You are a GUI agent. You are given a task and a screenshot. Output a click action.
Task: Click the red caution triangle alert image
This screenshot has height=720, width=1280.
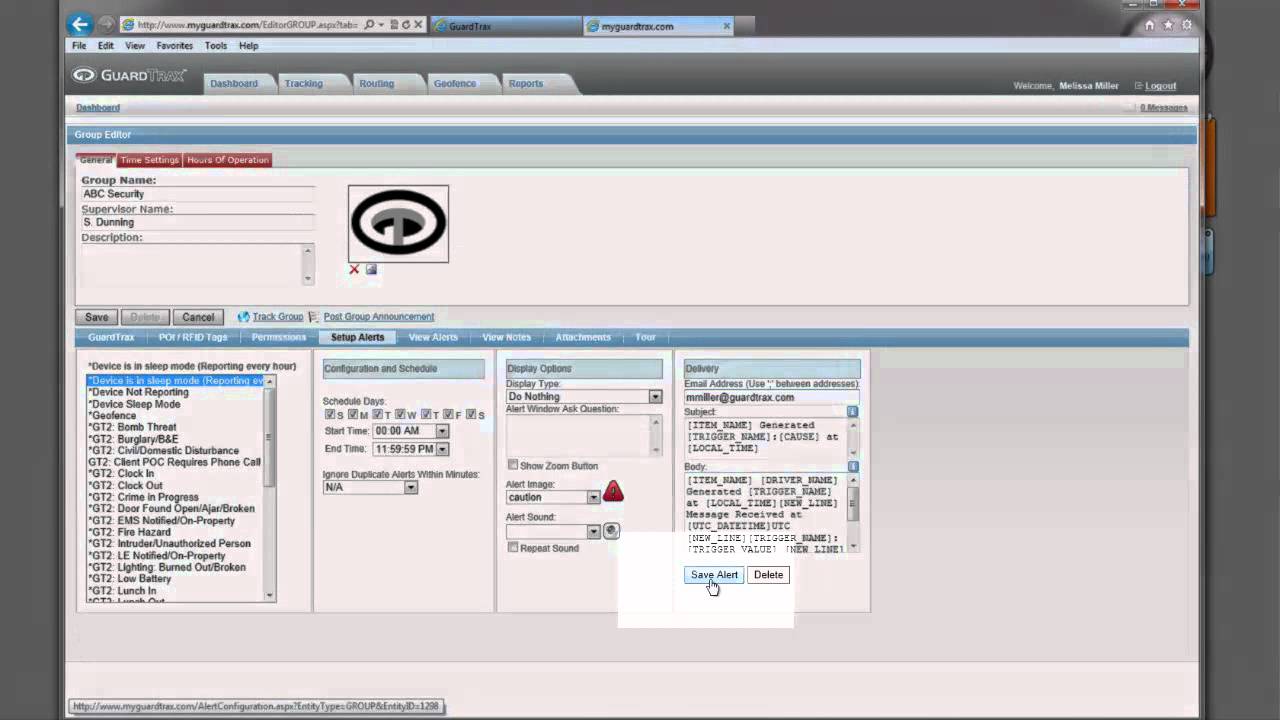click(x=613, y=491)
